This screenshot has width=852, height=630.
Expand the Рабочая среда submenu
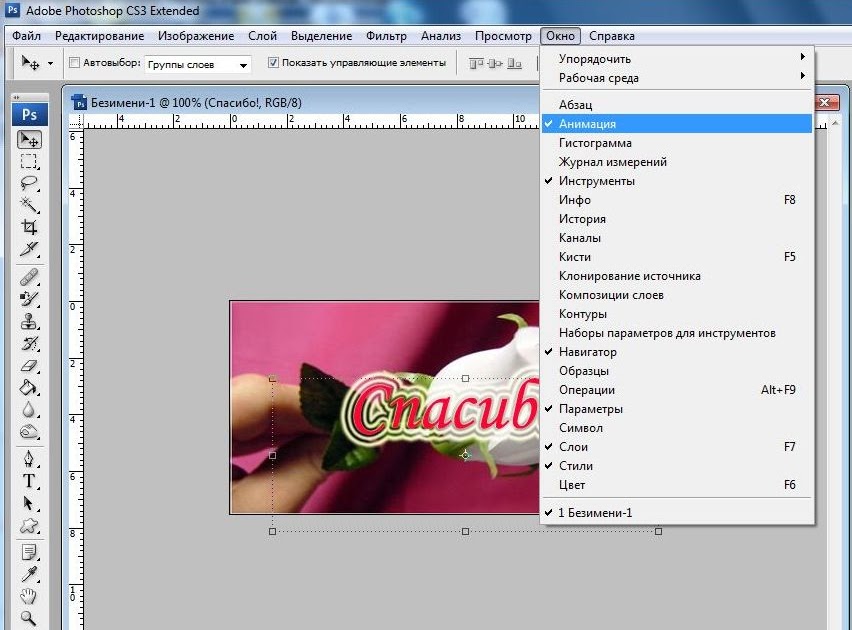coord(677,78)
